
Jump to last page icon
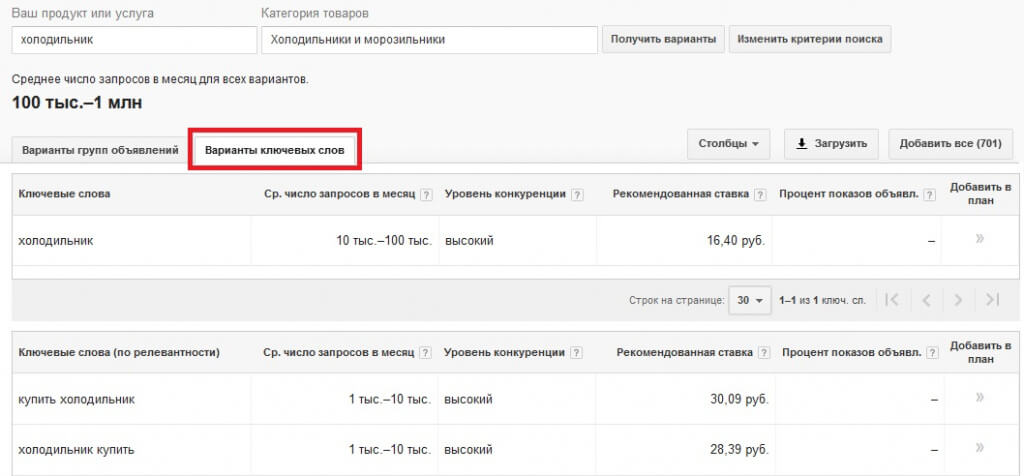991,300
